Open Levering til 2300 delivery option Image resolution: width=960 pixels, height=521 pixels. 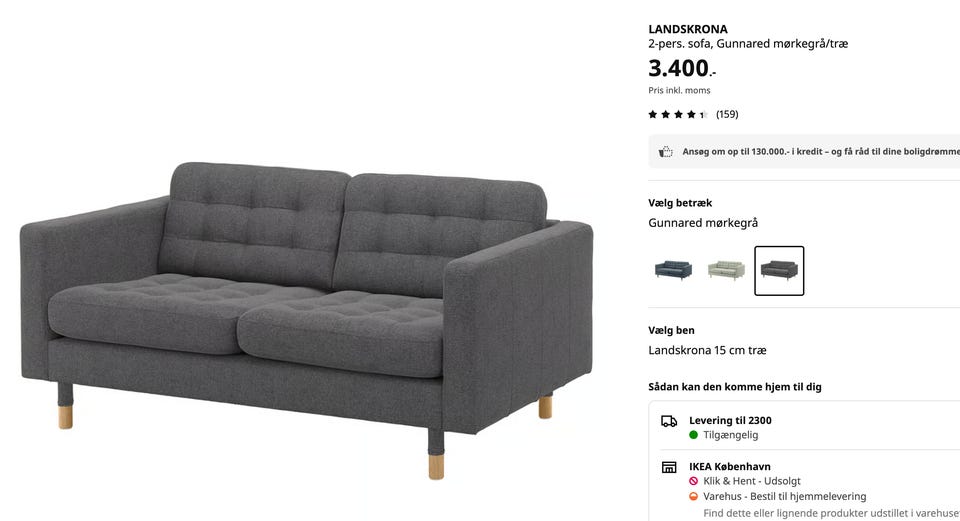coord(730,421)
